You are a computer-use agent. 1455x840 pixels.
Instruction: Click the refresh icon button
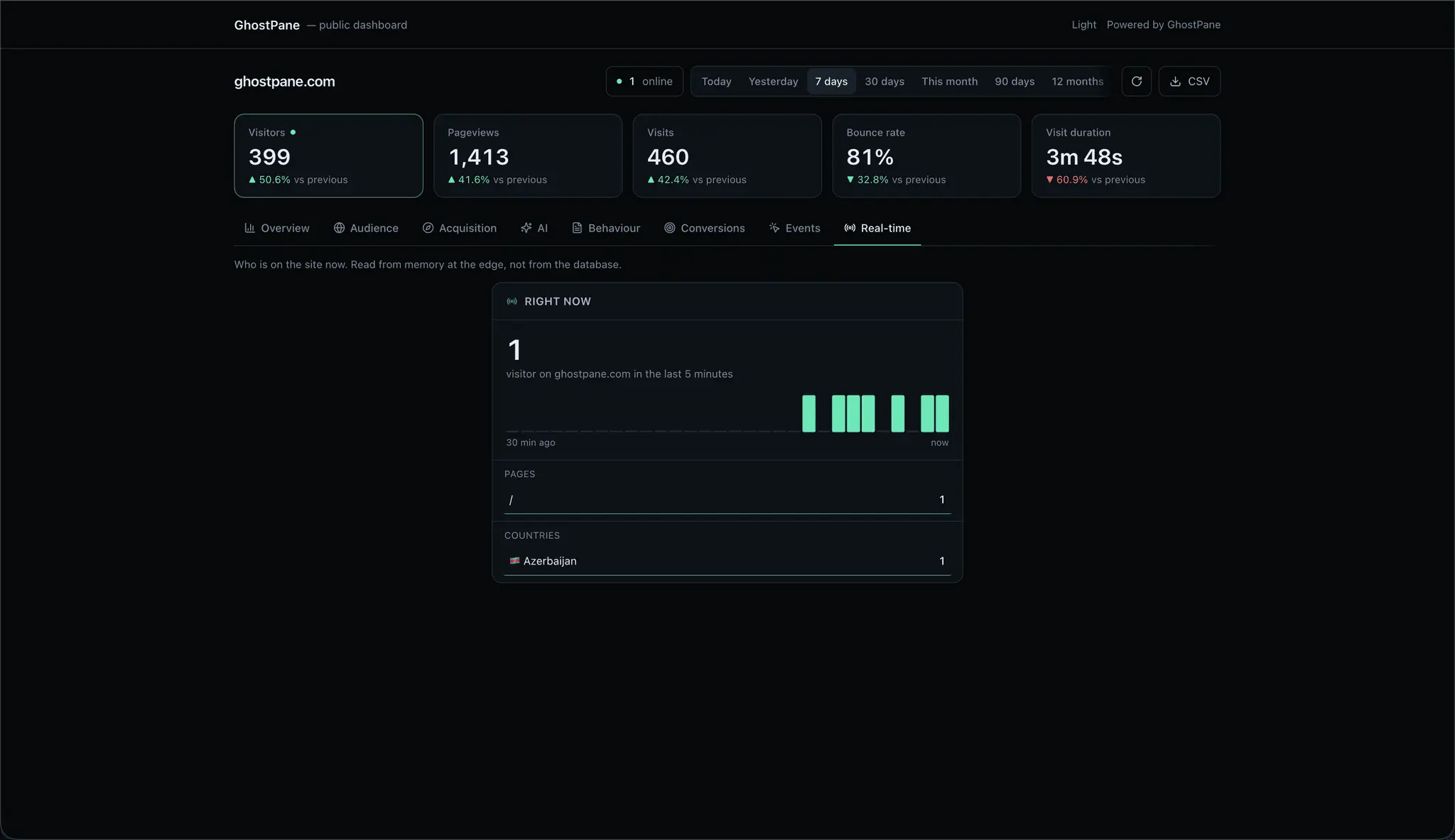click(x=1136, y=81)
